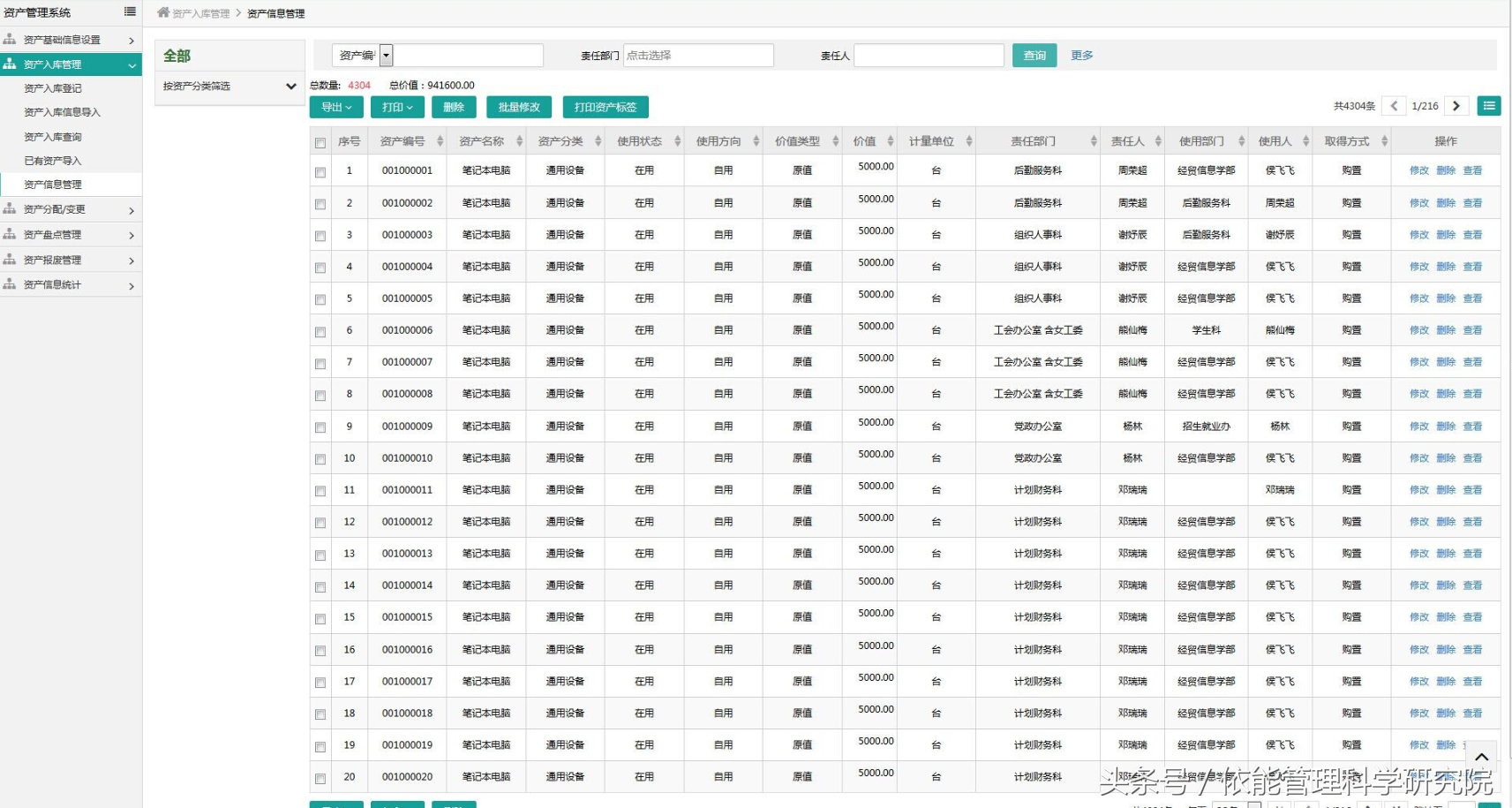The image size is (1512, 808).
Task: Expand the 按资产分类筛选 filter
Action: click(x=290, y=87)
